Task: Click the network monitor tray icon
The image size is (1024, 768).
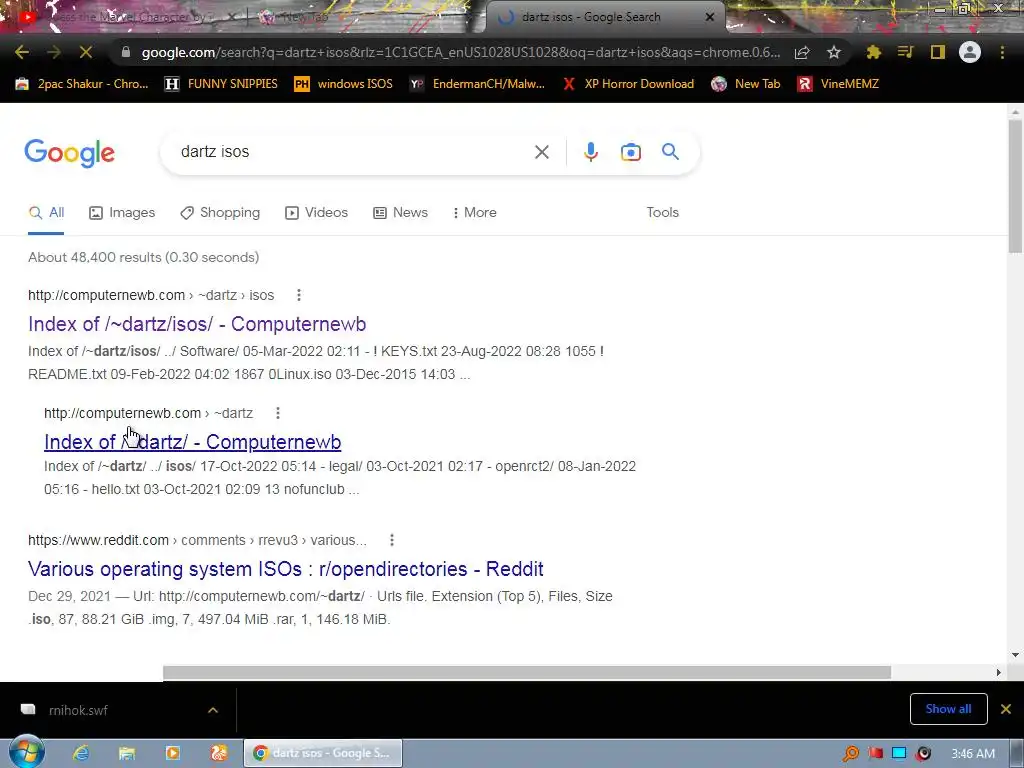Action: click(899, 754)
